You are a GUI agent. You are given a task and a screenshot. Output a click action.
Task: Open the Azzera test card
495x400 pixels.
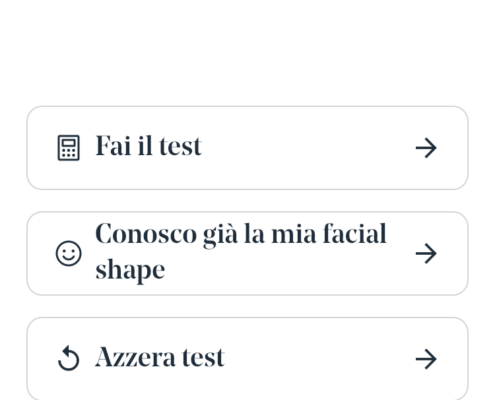247,359
